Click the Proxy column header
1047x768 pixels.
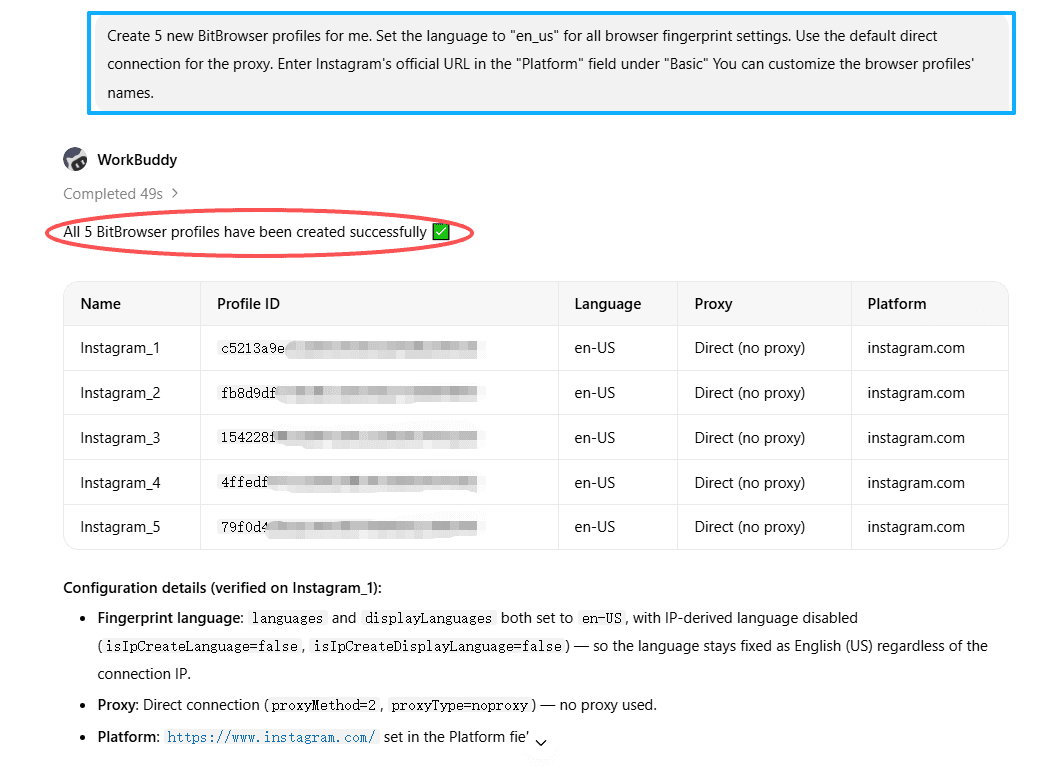(x=713, y=304)
